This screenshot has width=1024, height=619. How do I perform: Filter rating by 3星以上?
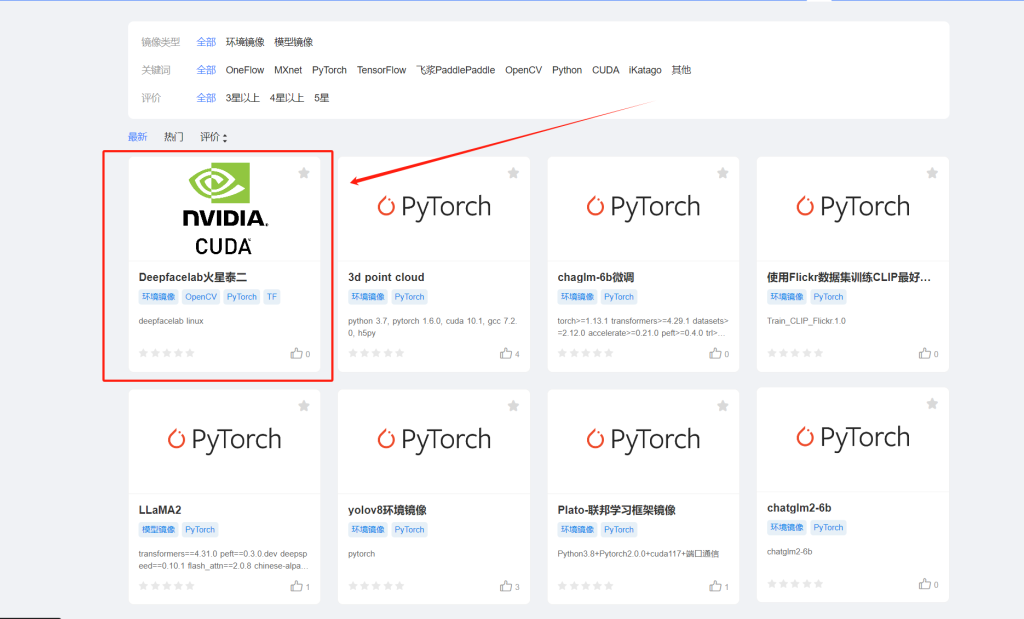[x=242, y=98]
